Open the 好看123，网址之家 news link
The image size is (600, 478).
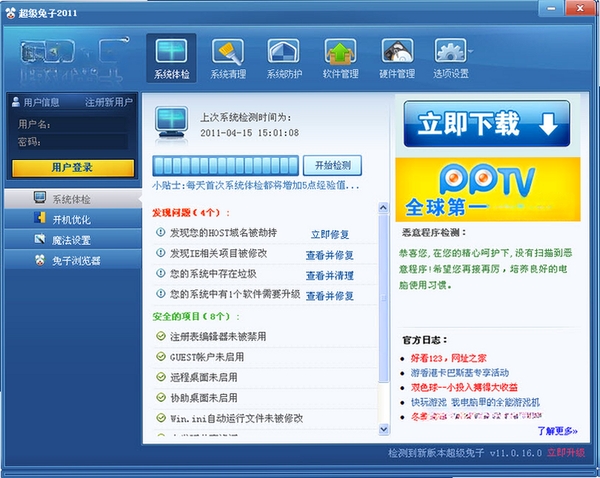[448, 358]
